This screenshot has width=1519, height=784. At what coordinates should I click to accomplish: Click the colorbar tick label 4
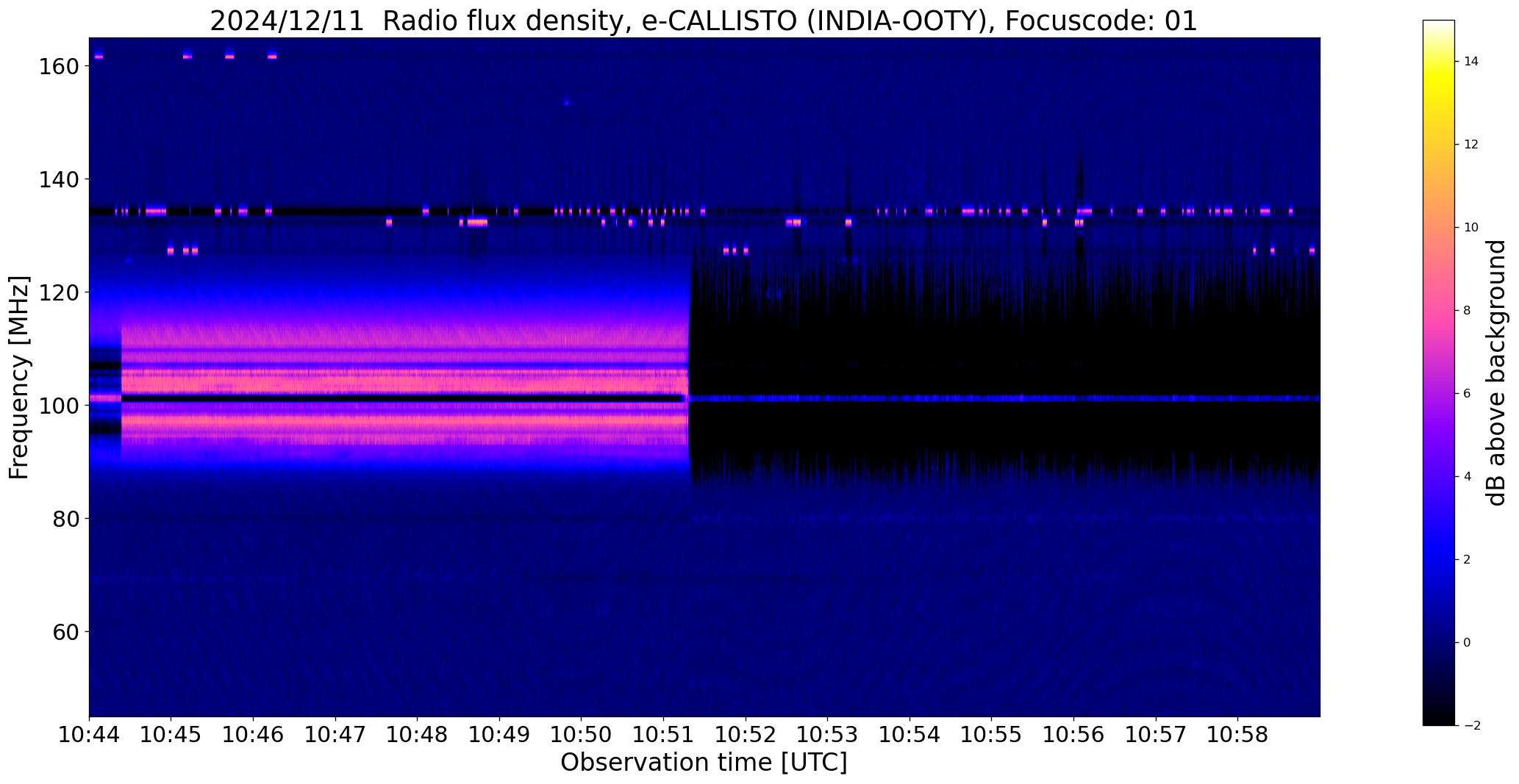coord(1467,477)
